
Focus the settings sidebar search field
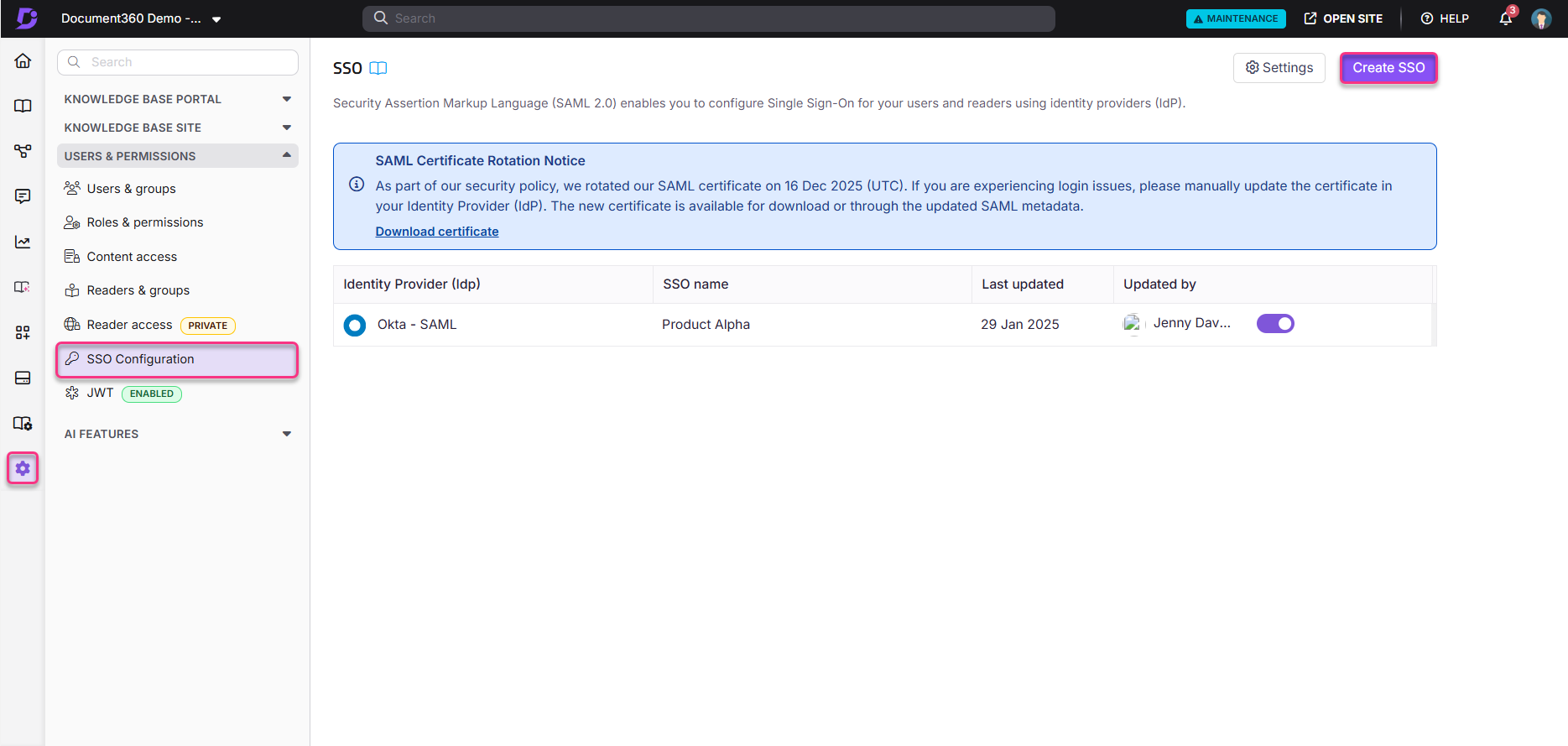tap(178, 62)
